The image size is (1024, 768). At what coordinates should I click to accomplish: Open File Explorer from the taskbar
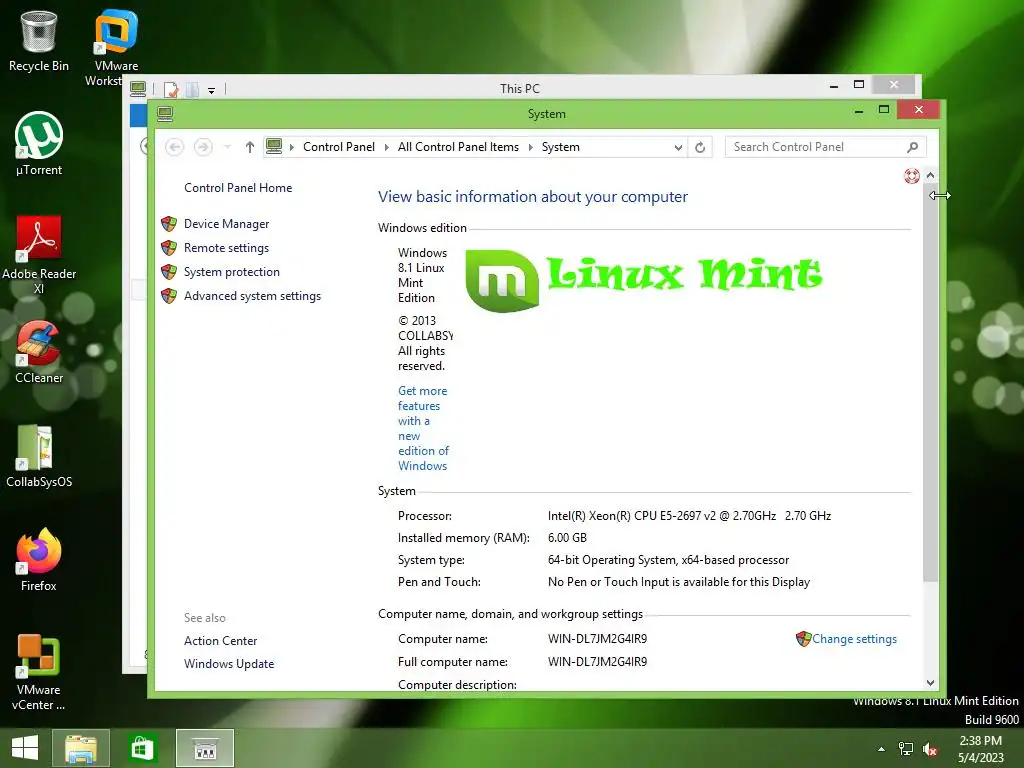80,748
